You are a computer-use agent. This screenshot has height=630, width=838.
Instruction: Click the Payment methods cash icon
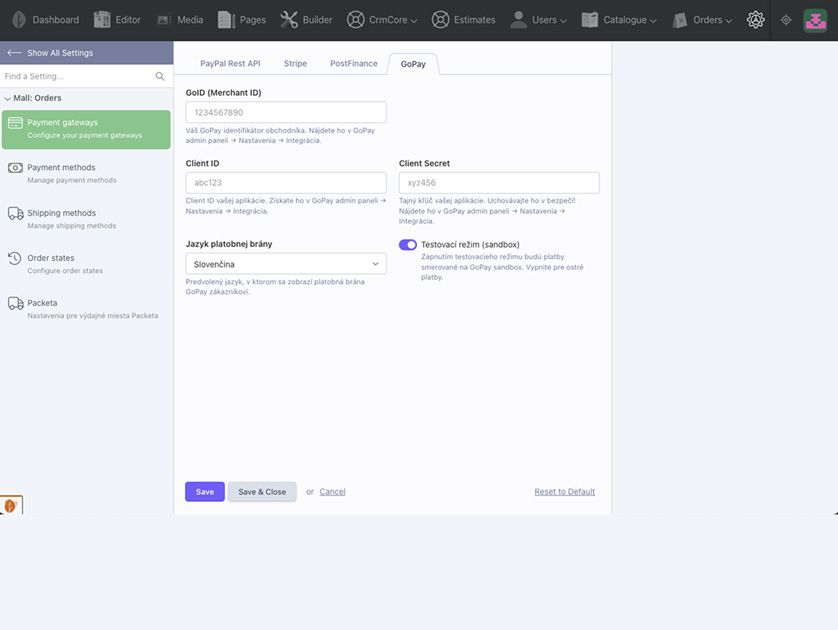pos(15,168)
